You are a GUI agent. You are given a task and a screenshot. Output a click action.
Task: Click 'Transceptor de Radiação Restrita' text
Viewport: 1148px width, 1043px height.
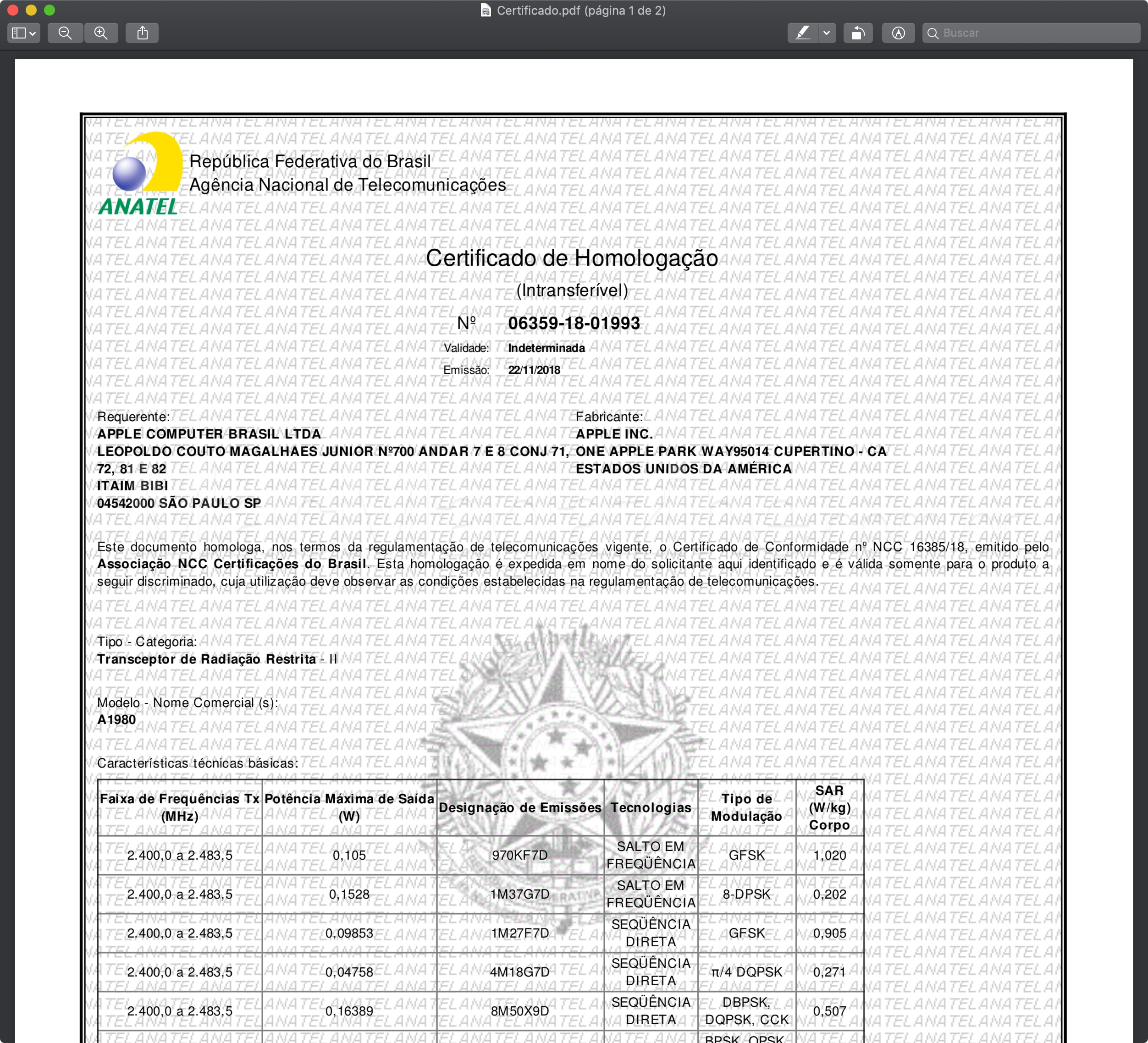click(x=207, y=659)
